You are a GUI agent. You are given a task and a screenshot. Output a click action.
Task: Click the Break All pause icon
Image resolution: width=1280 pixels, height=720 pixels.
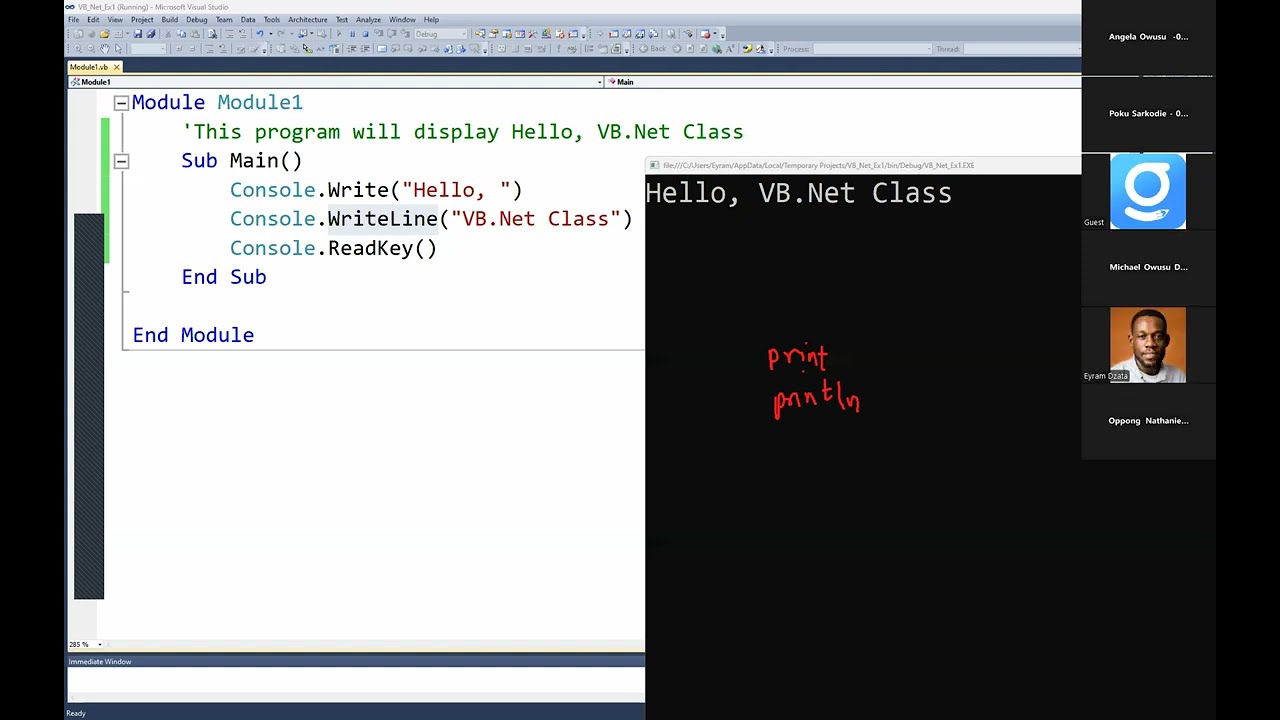[x=352, y=34]
